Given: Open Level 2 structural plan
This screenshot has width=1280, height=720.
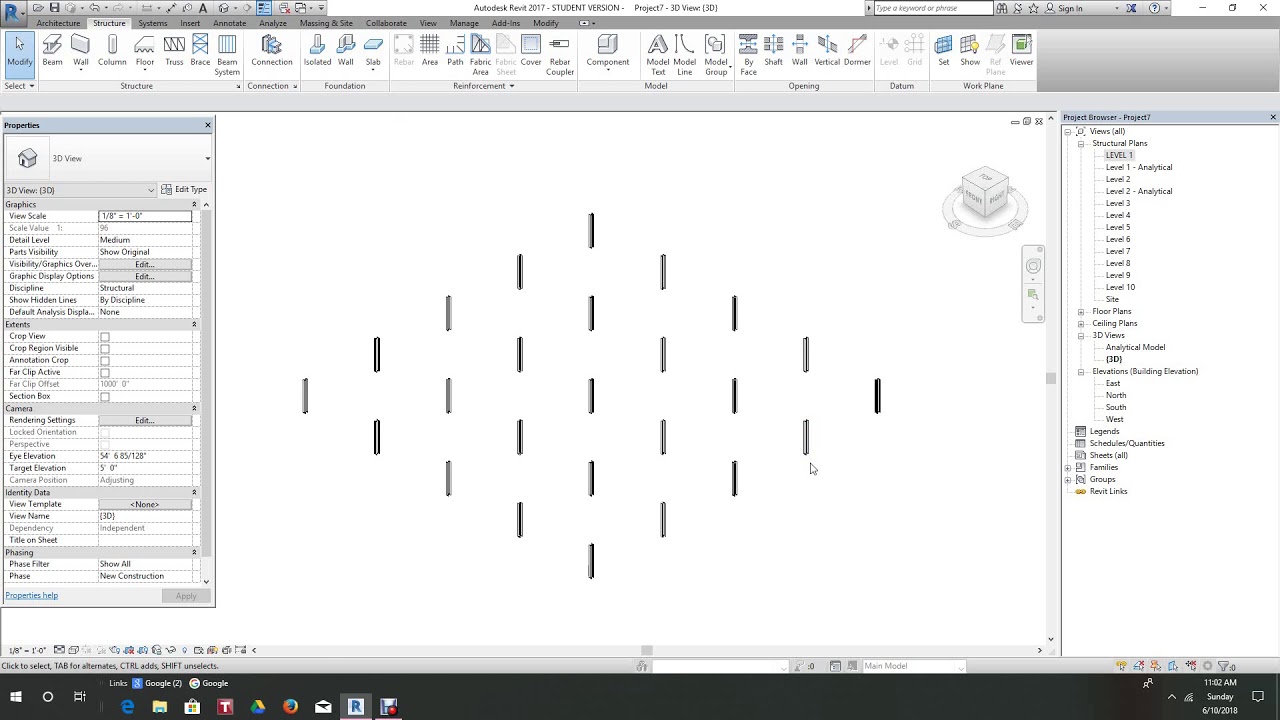Looking at the screenshot, I should click(1117, 180).
